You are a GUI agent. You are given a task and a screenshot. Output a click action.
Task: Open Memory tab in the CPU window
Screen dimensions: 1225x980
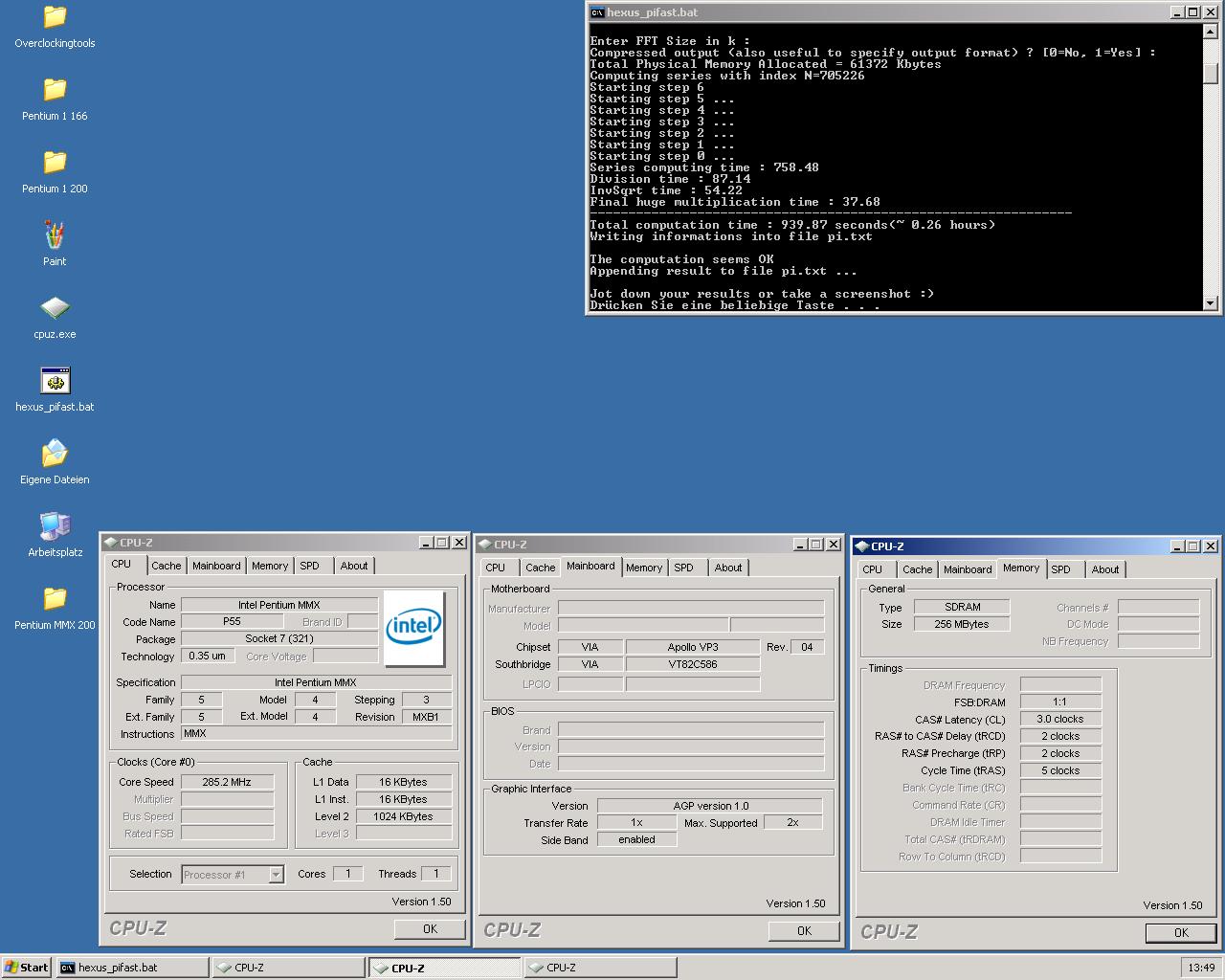(270, 566)
